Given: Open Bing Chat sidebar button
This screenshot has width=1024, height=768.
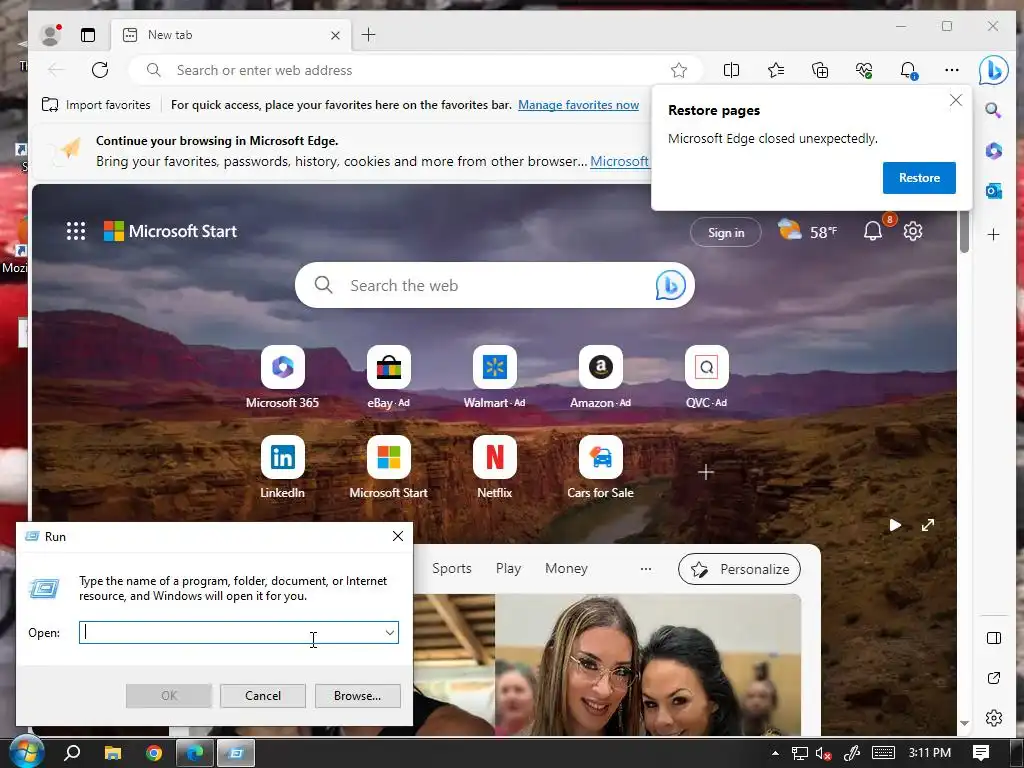Looking at the screenshot, I should [x=993, y=70].
